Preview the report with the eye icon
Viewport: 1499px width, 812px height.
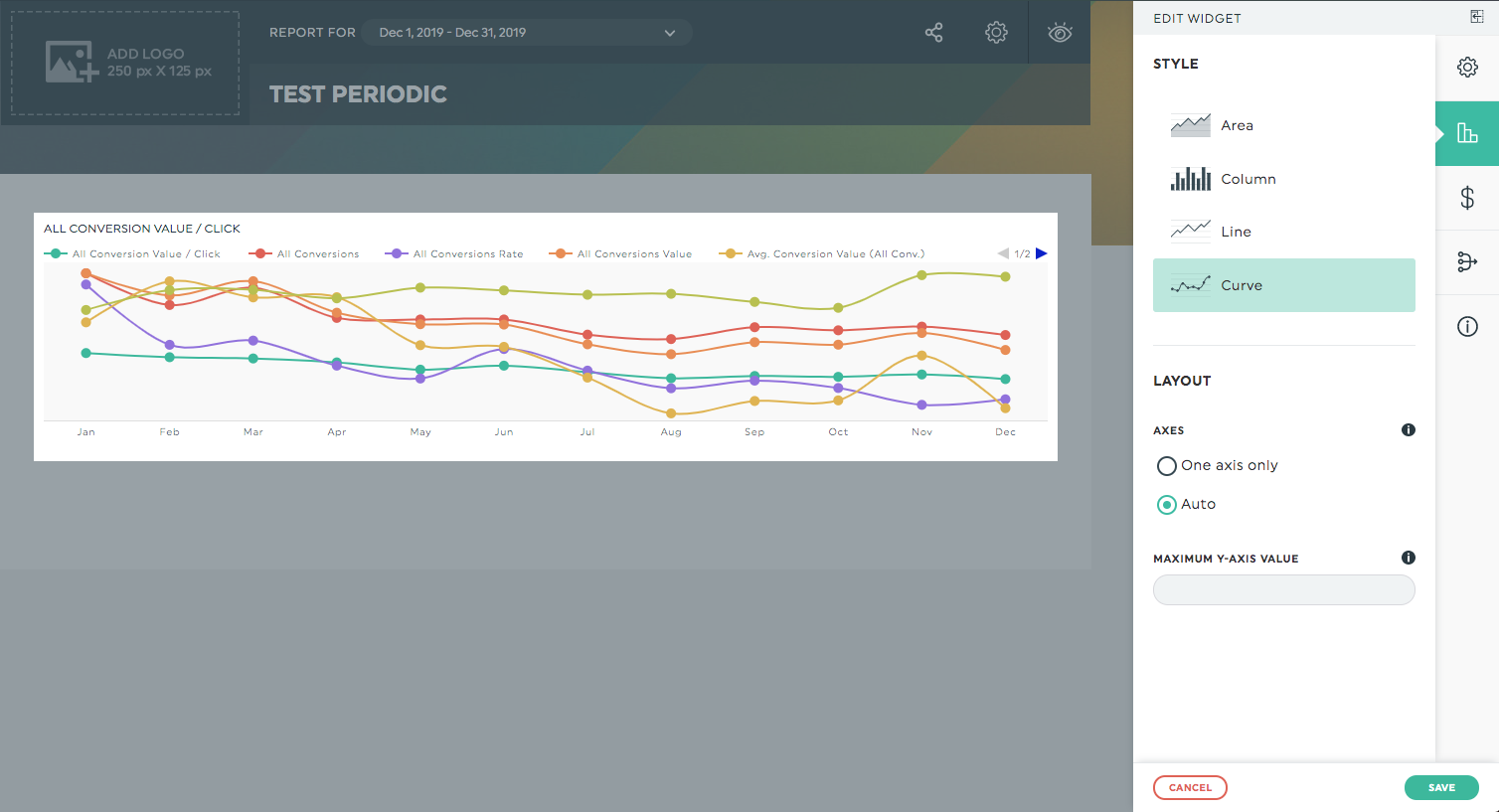(1059, 32)
